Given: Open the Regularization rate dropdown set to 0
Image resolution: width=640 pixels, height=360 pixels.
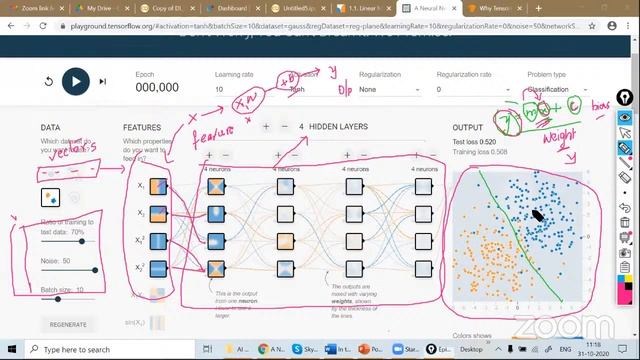Looking at the screenshot, I should 473,89.
